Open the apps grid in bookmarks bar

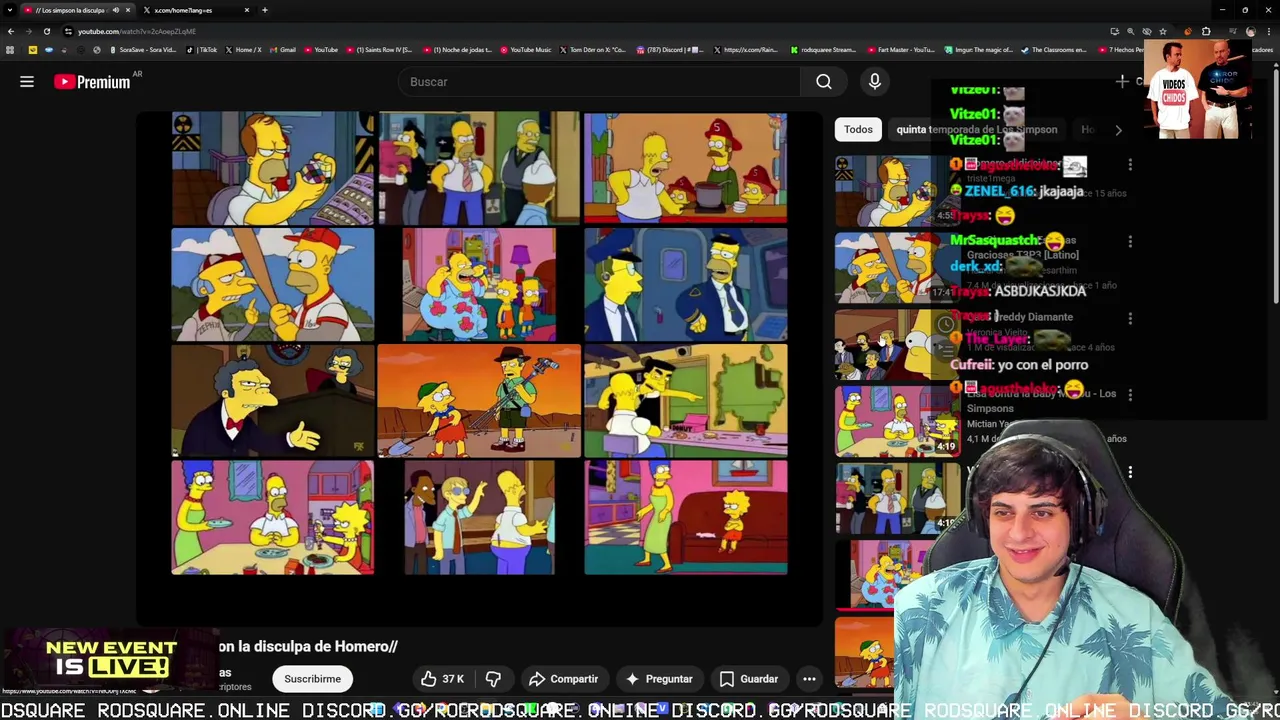pos(10,50)
